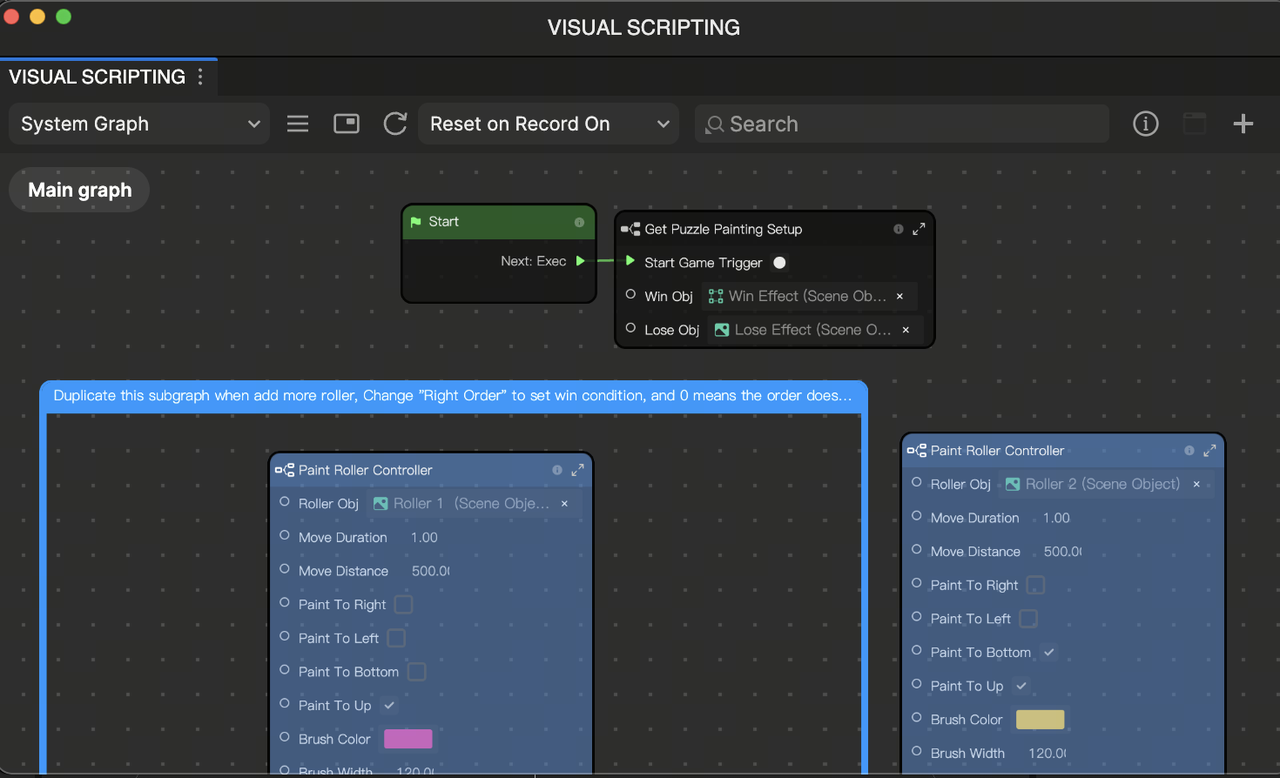Toggle the minimap panel icon
1280x778 pixels.
pyautogui.click(x=346, y=124)
